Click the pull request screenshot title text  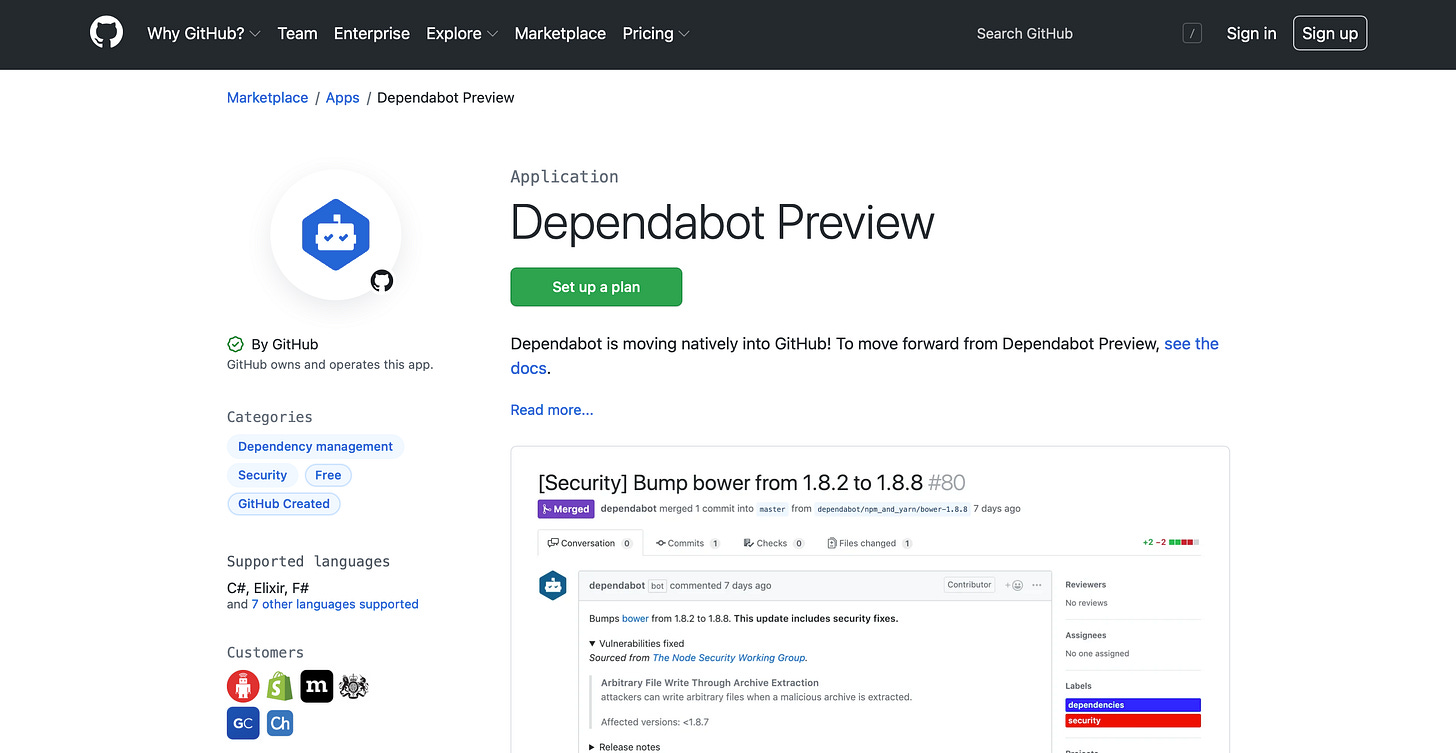(x=751, y=483)
